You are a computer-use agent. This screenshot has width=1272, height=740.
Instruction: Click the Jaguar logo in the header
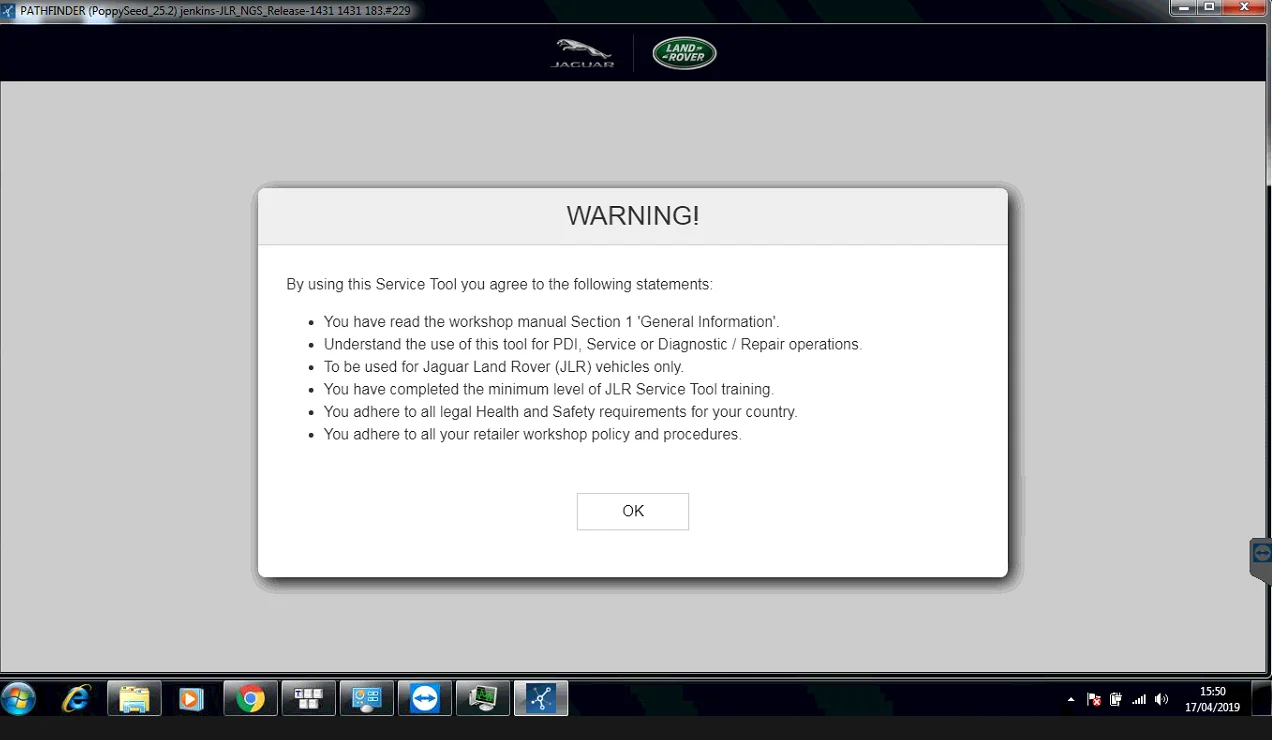[x=583, y=54]
